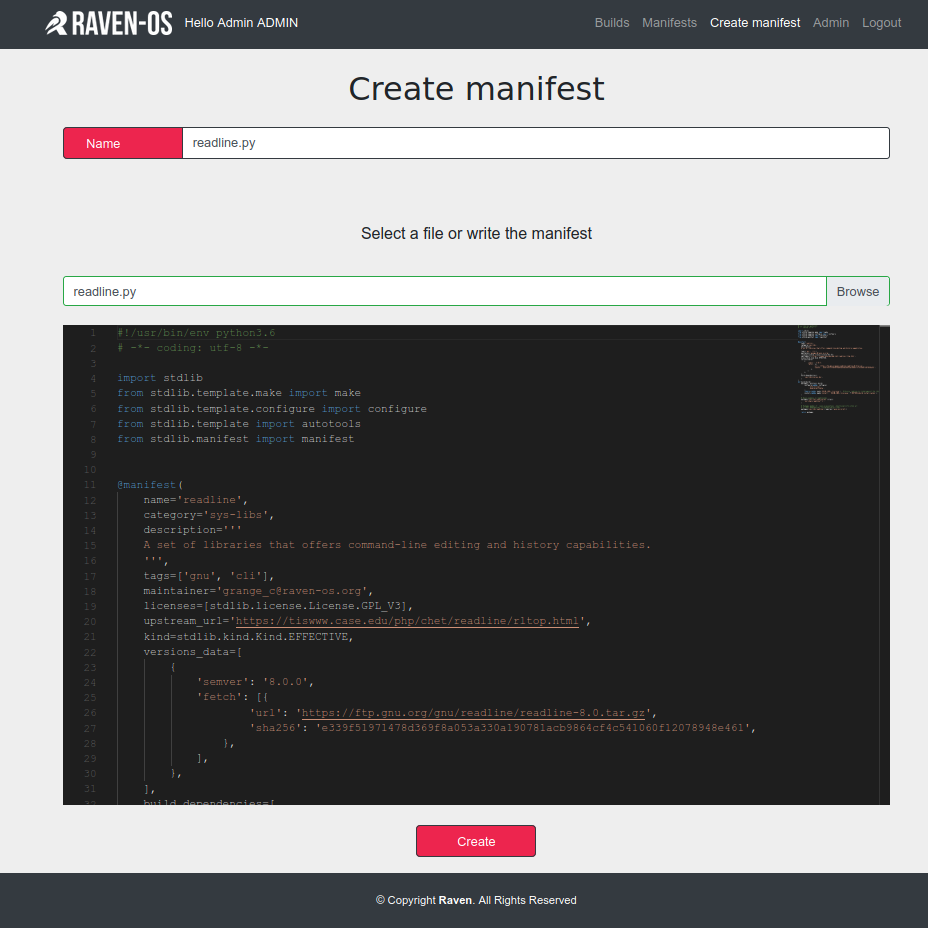Open the Admin section

click(x=831, y=23)
